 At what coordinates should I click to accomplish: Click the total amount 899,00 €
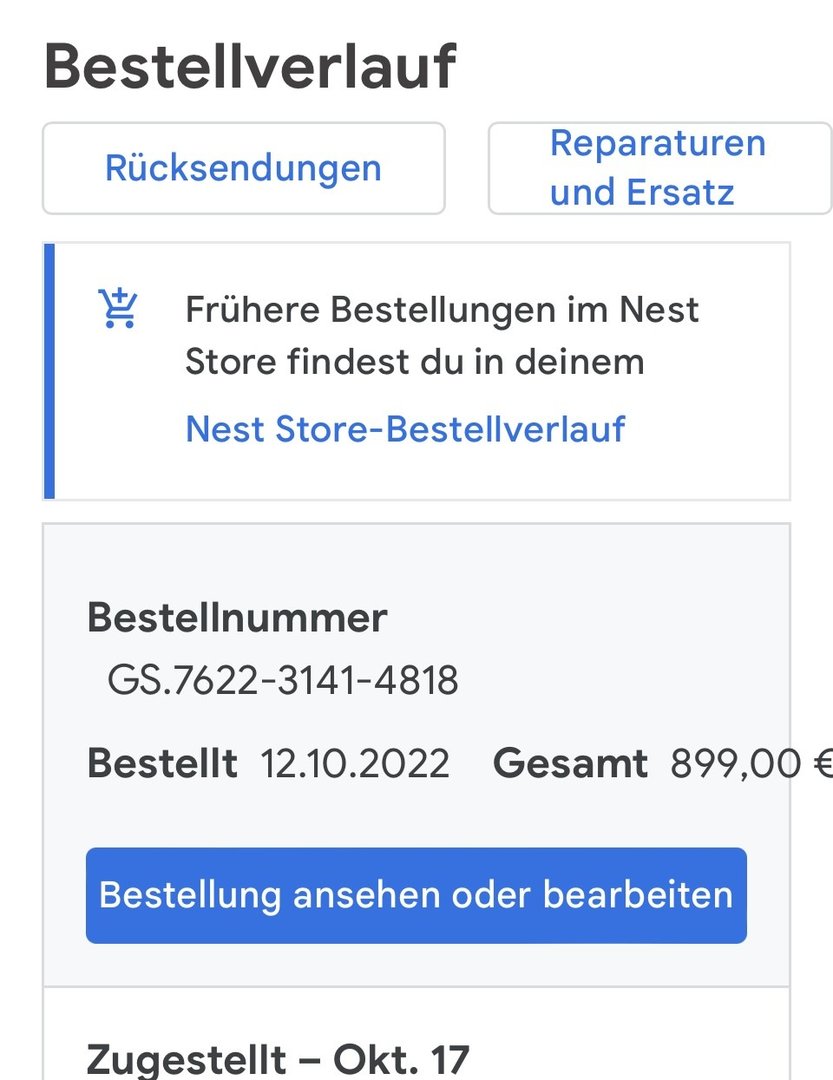[x=750, y=764]
